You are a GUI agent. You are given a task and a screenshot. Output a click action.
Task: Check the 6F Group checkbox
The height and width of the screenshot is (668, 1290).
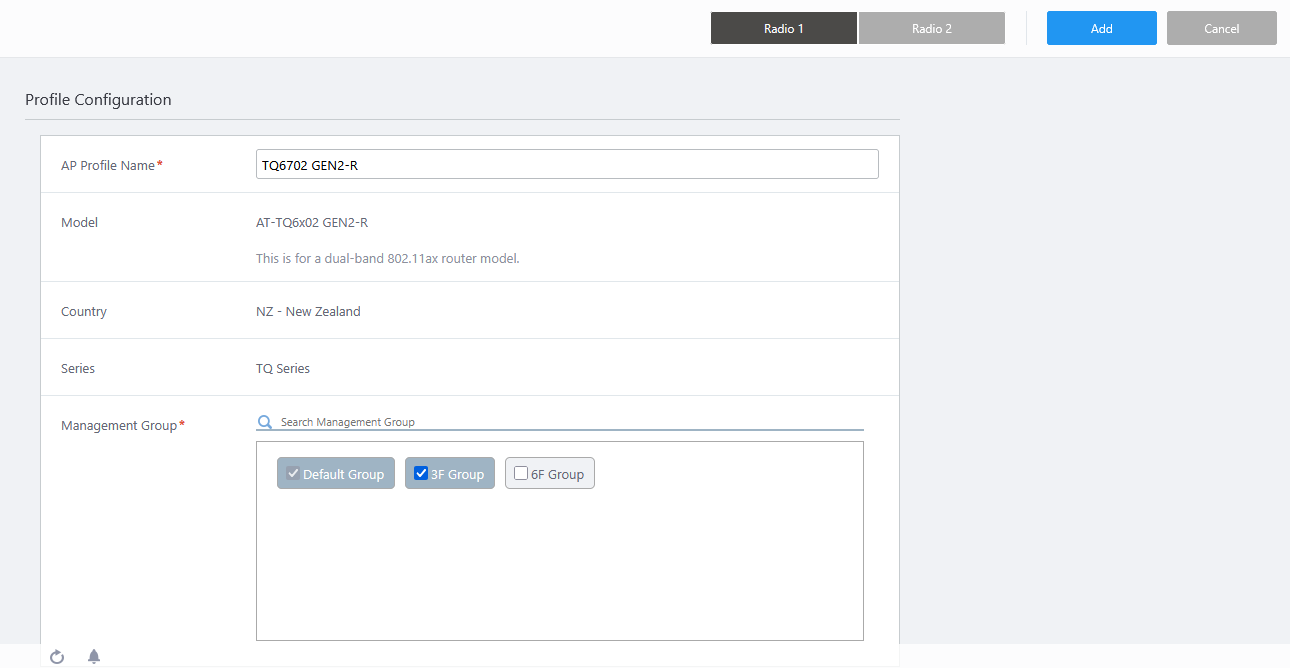pos(521,473)
